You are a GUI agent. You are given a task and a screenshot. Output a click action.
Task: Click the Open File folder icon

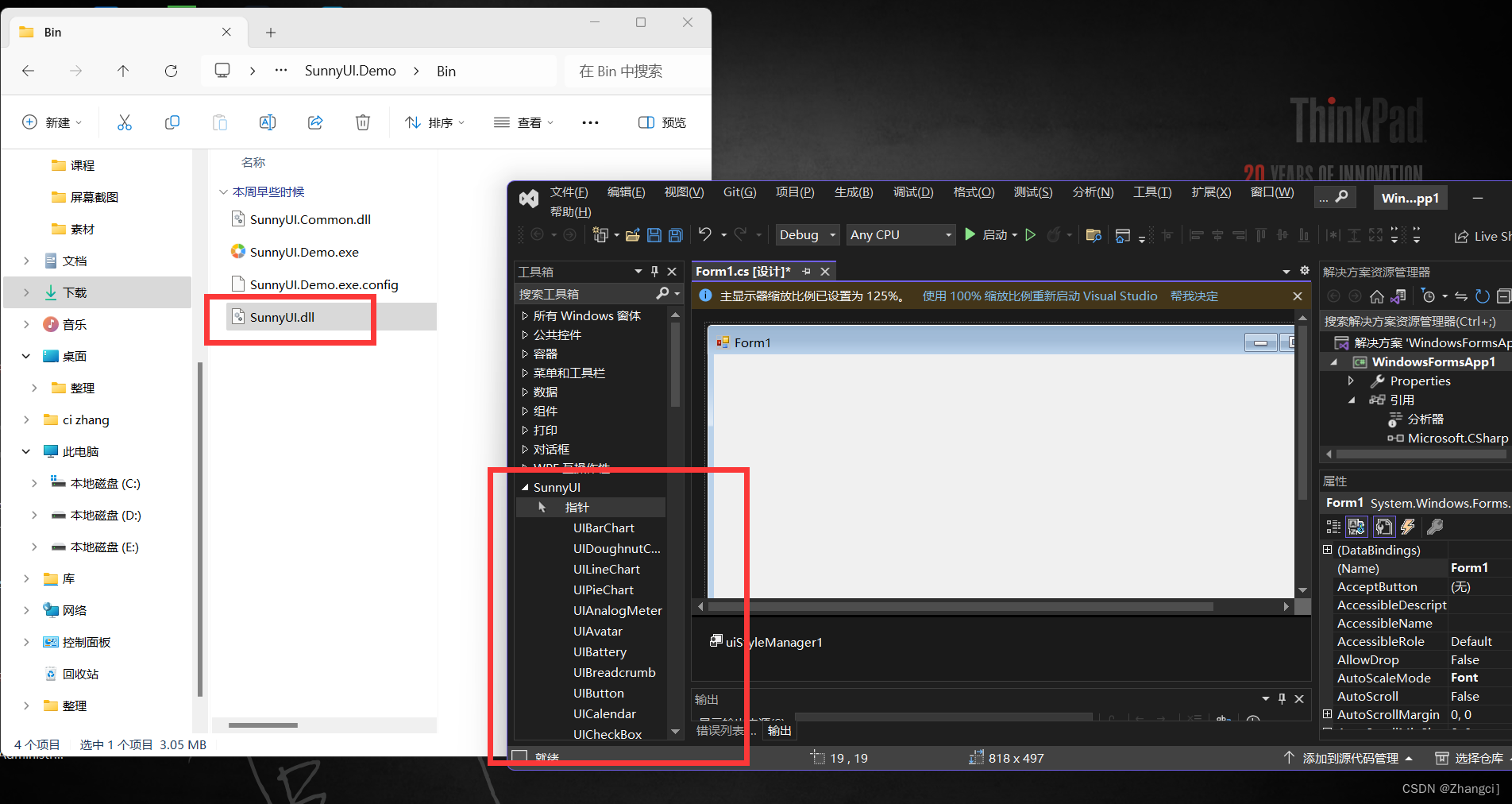tap(633, 235)
